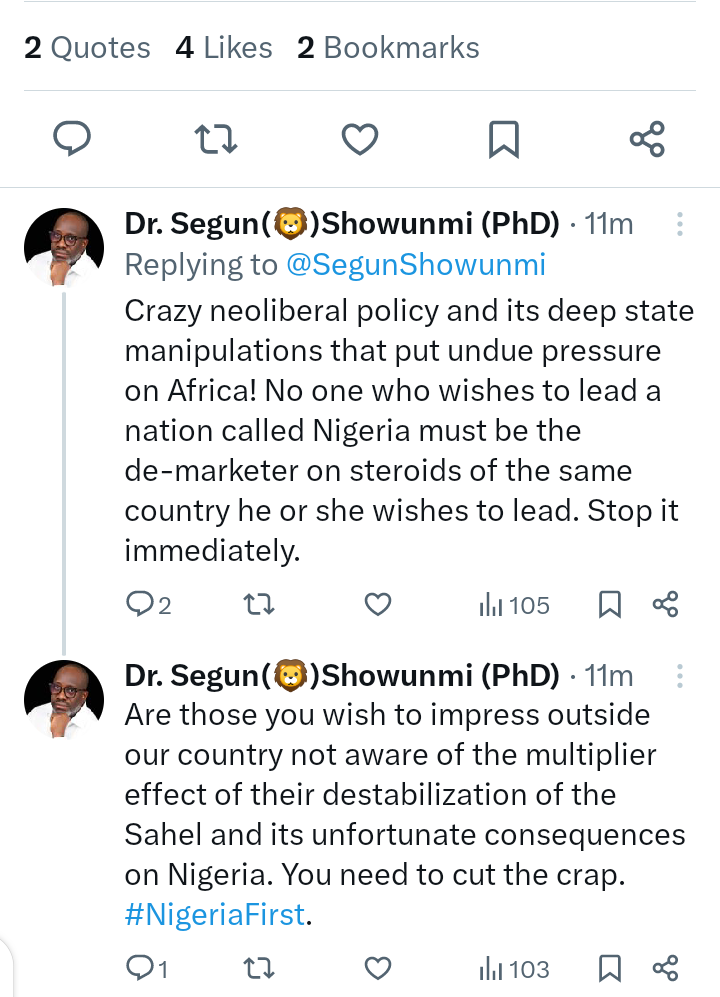Open more options on Sahel destabilization reply
Screen dimensions: 720x997
(x=679, y=676)
